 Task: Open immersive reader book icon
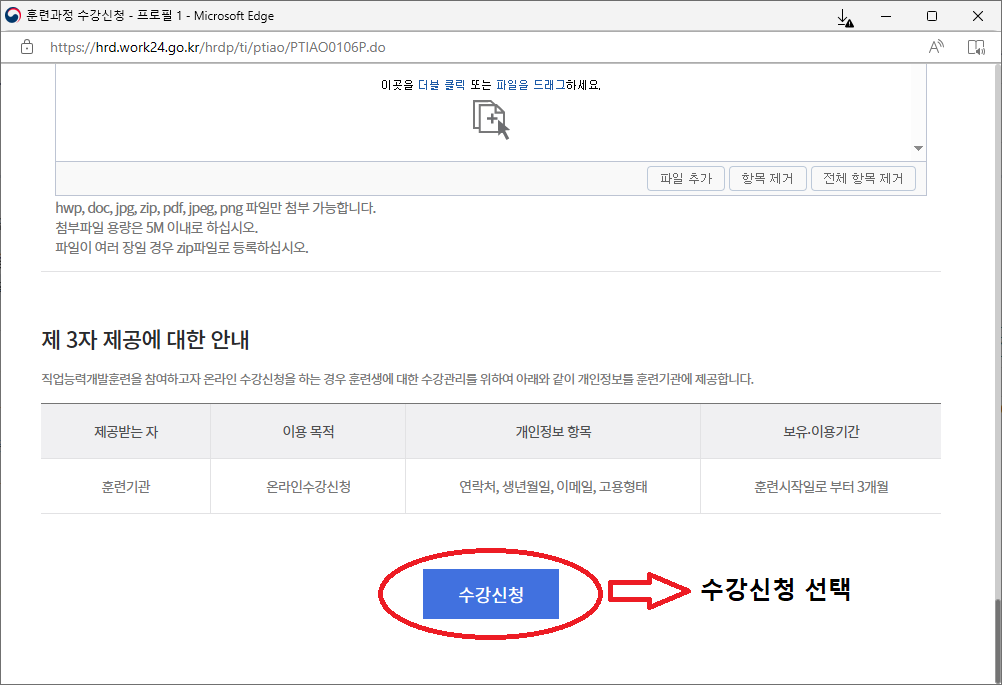(x=976, y=47)
